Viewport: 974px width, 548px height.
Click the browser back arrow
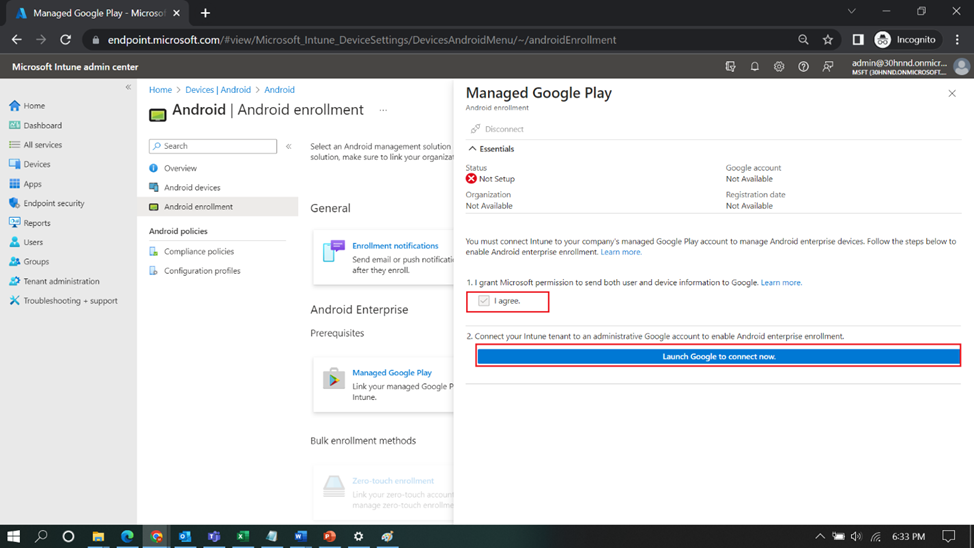coord(16,40)
